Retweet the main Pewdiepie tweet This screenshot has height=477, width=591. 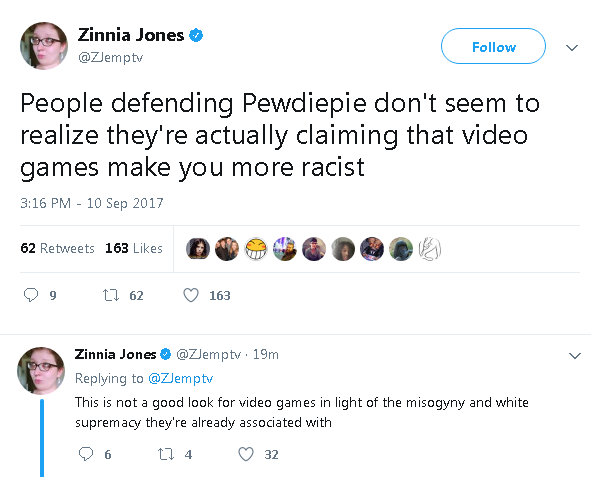point(111,295)
